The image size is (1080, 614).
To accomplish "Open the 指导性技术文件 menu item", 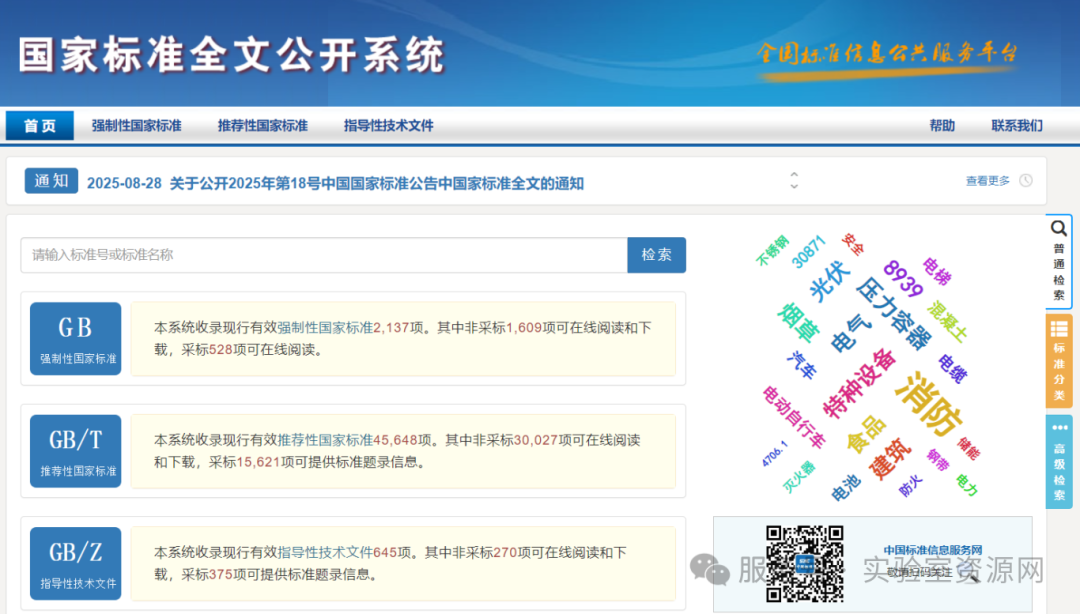I will tap(389, 126).
